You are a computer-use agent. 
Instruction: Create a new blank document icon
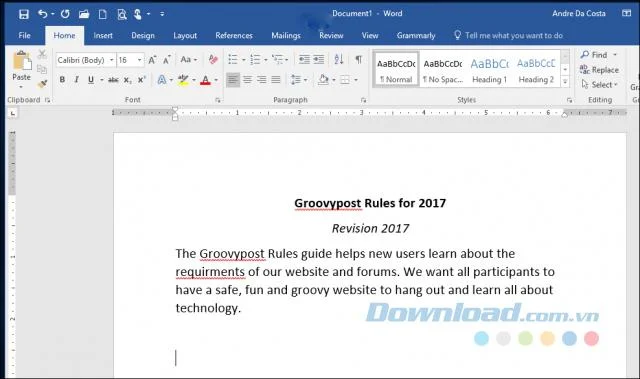pos(102,14)
